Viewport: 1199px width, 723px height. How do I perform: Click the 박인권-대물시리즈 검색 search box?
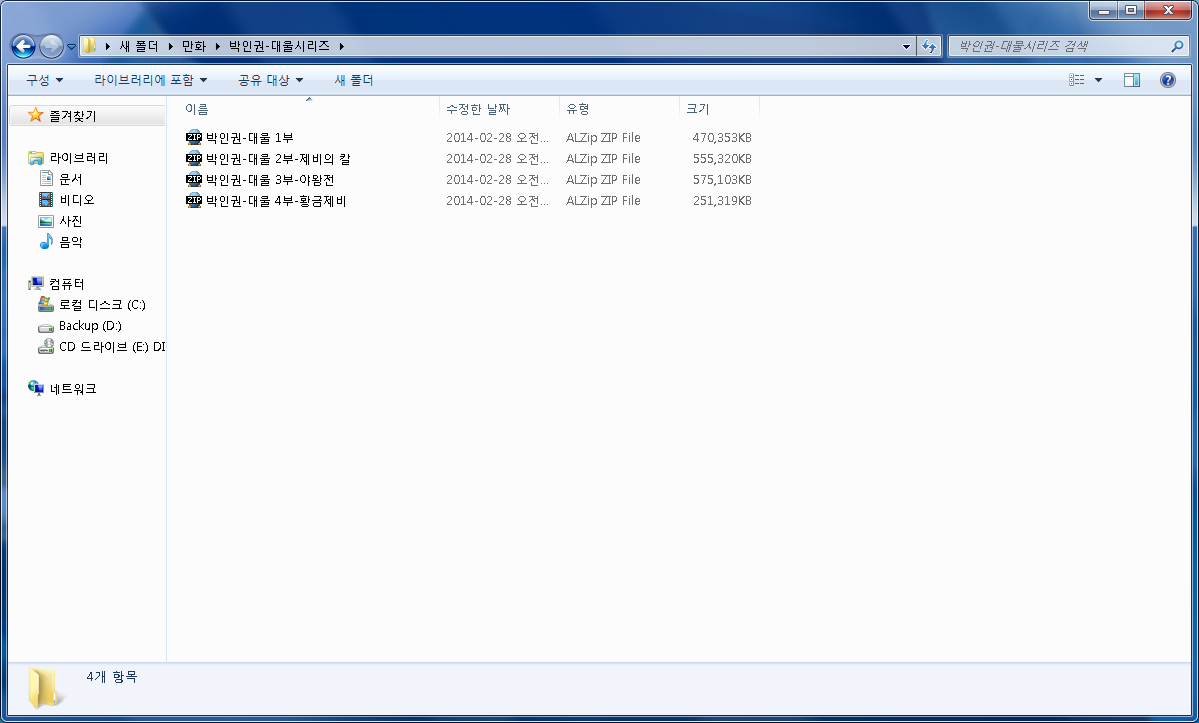[x=1060, y=46]
